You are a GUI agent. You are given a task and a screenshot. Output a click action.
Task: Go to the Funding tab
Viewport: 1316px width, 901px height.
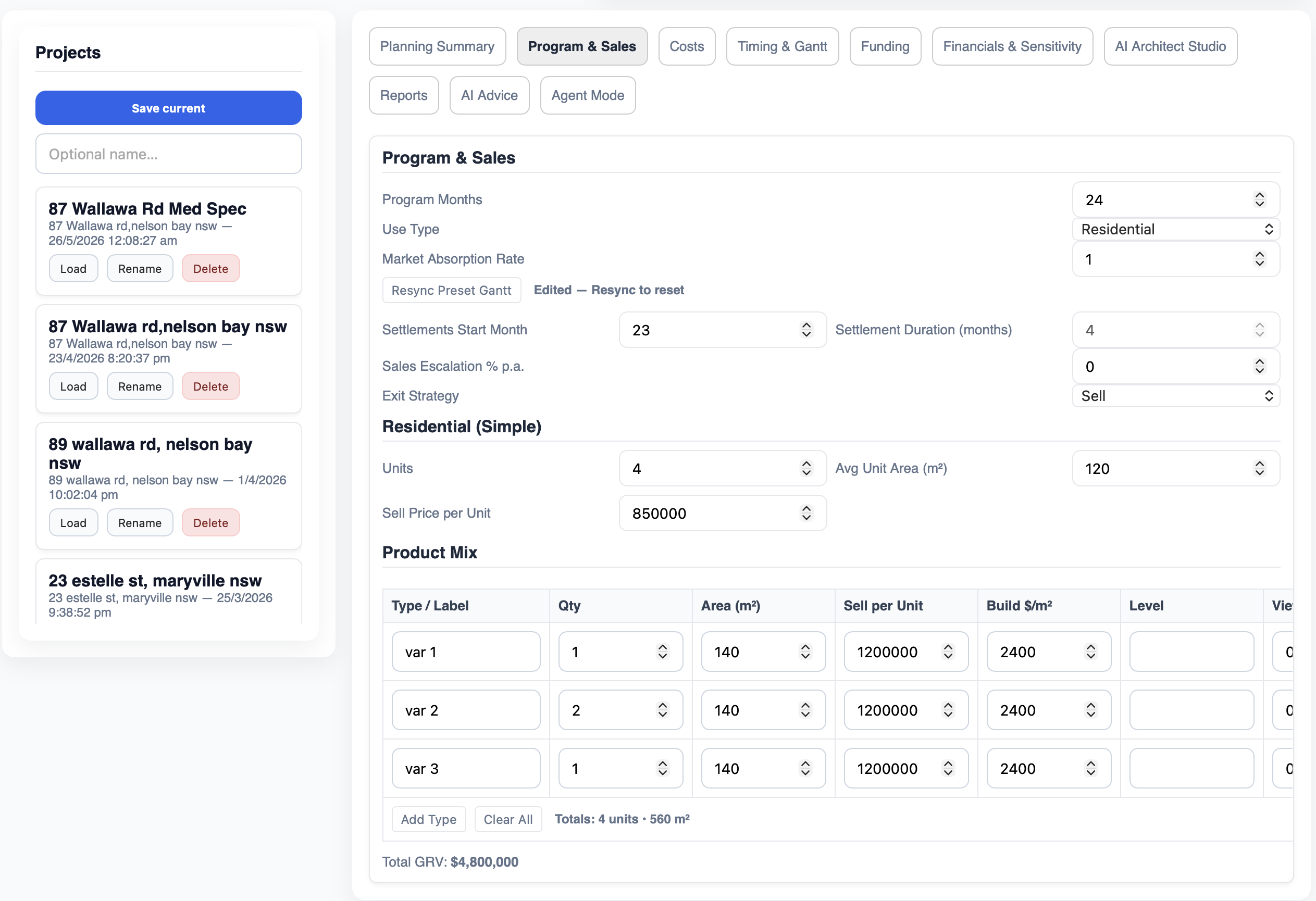tap(885, 46)
